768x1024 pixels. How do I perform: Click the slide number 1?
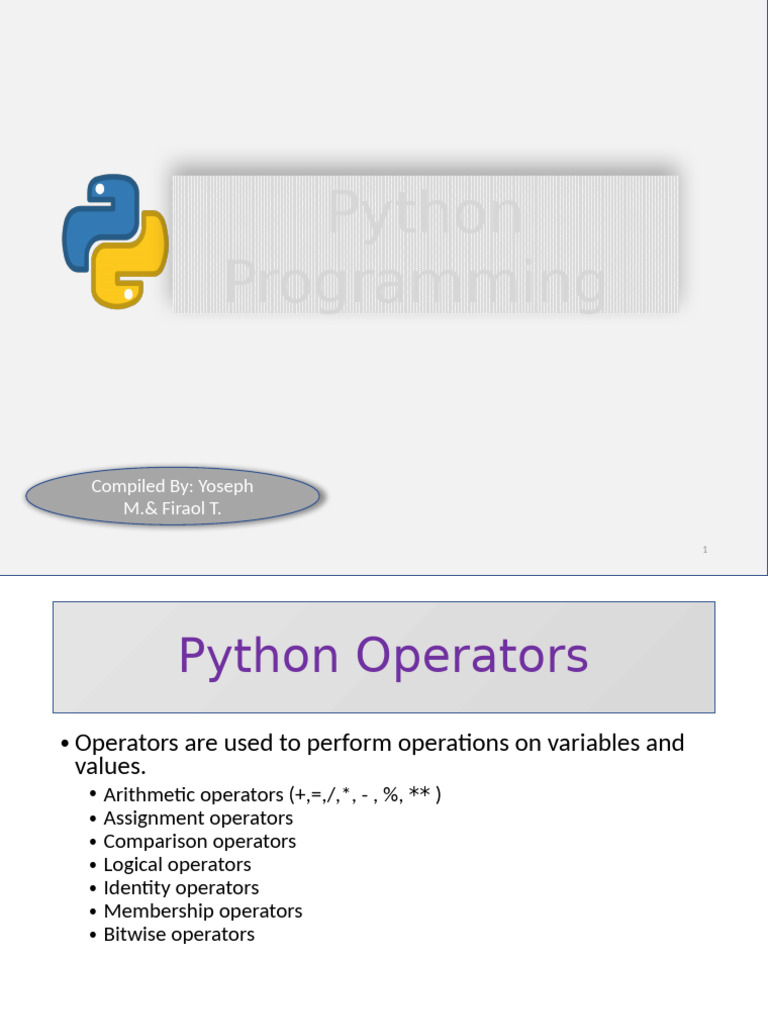click(x=705, y=549)
